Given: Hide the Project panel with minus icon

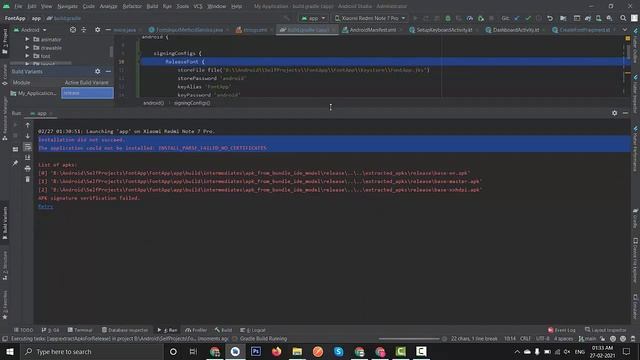Looking at the screenshot, I should (x=108, y=30).
